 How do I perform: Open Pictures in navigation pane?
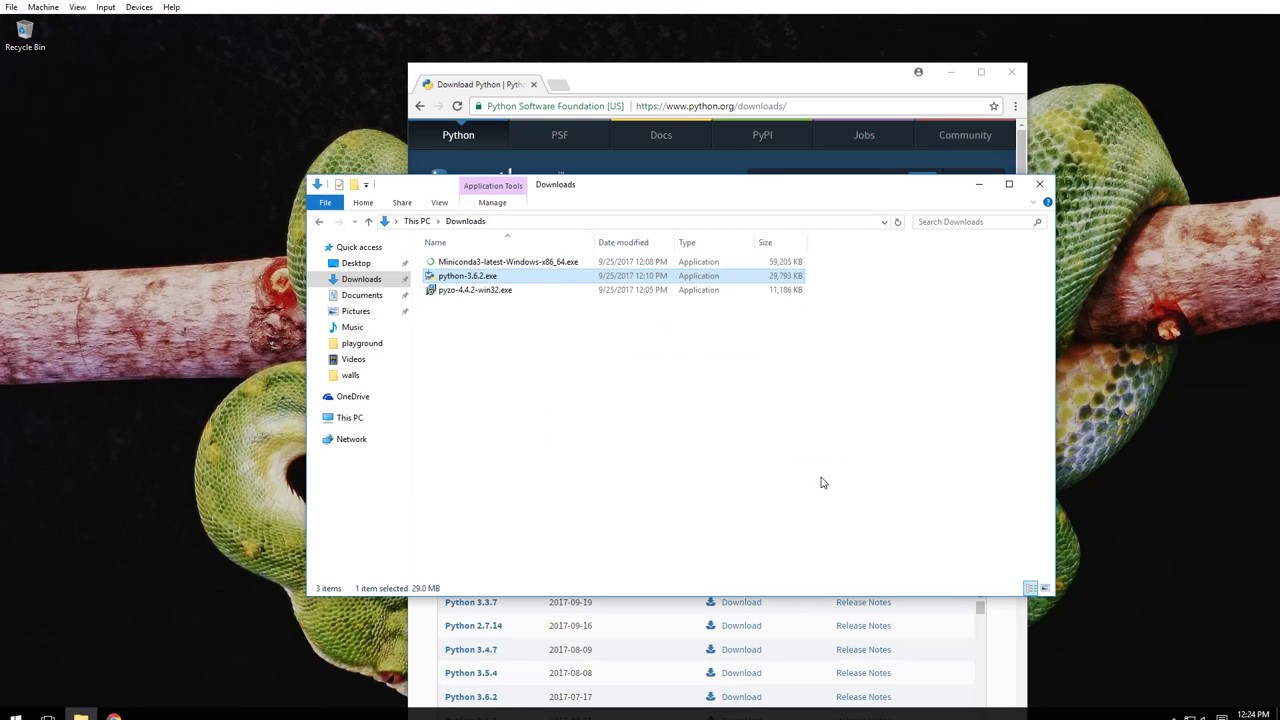355,311
